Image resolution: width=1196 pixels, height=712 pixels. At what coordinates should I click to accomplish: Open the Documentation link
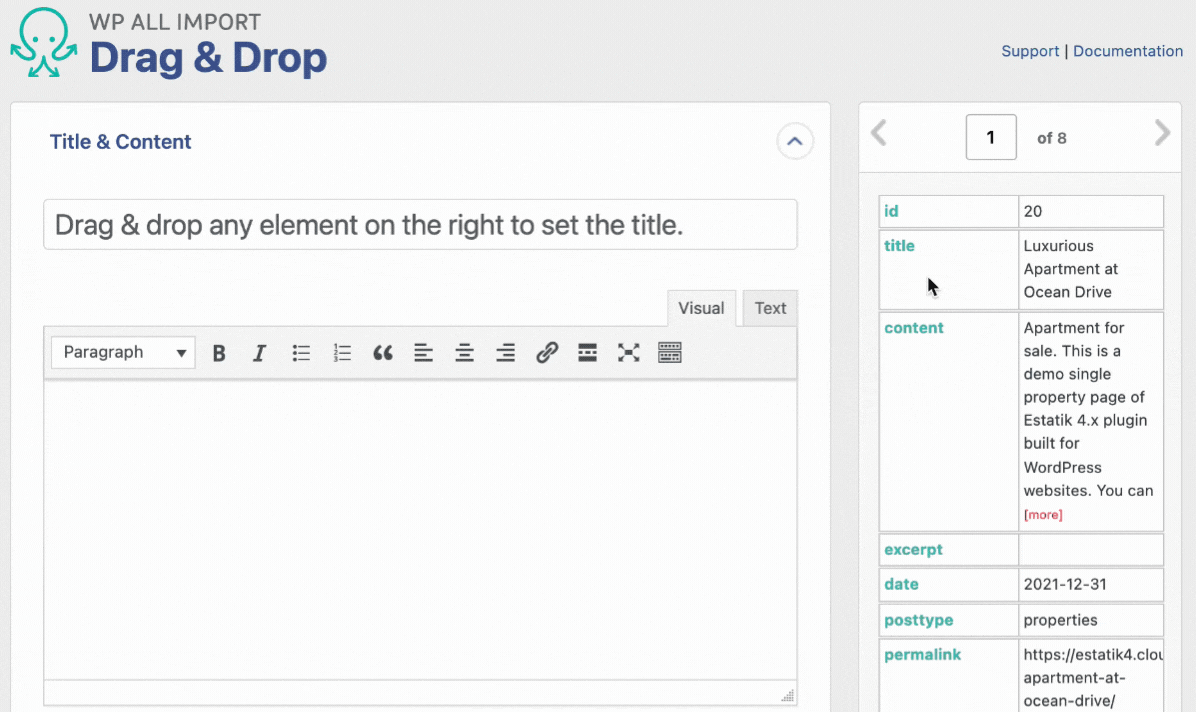[1128, 51]
